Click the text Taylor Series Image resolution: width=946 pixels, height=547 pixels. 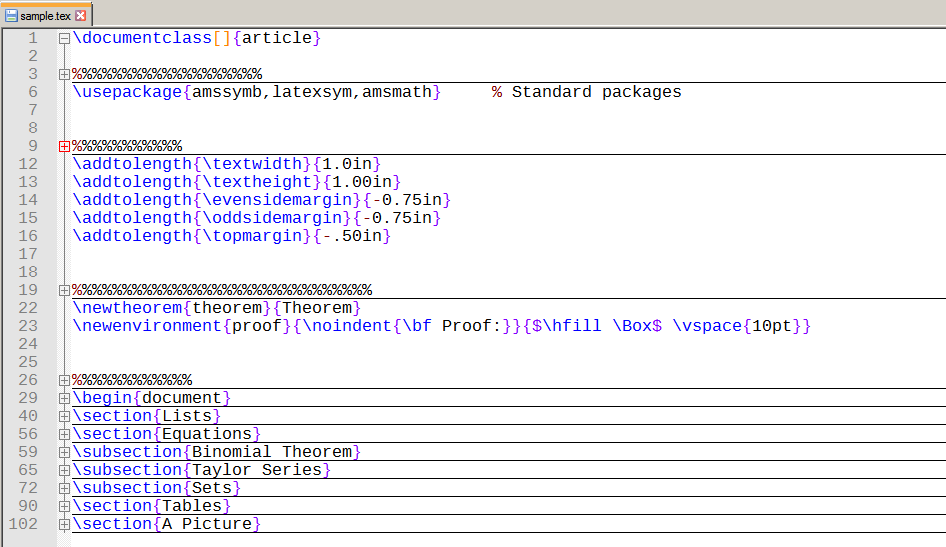(257, 470)
